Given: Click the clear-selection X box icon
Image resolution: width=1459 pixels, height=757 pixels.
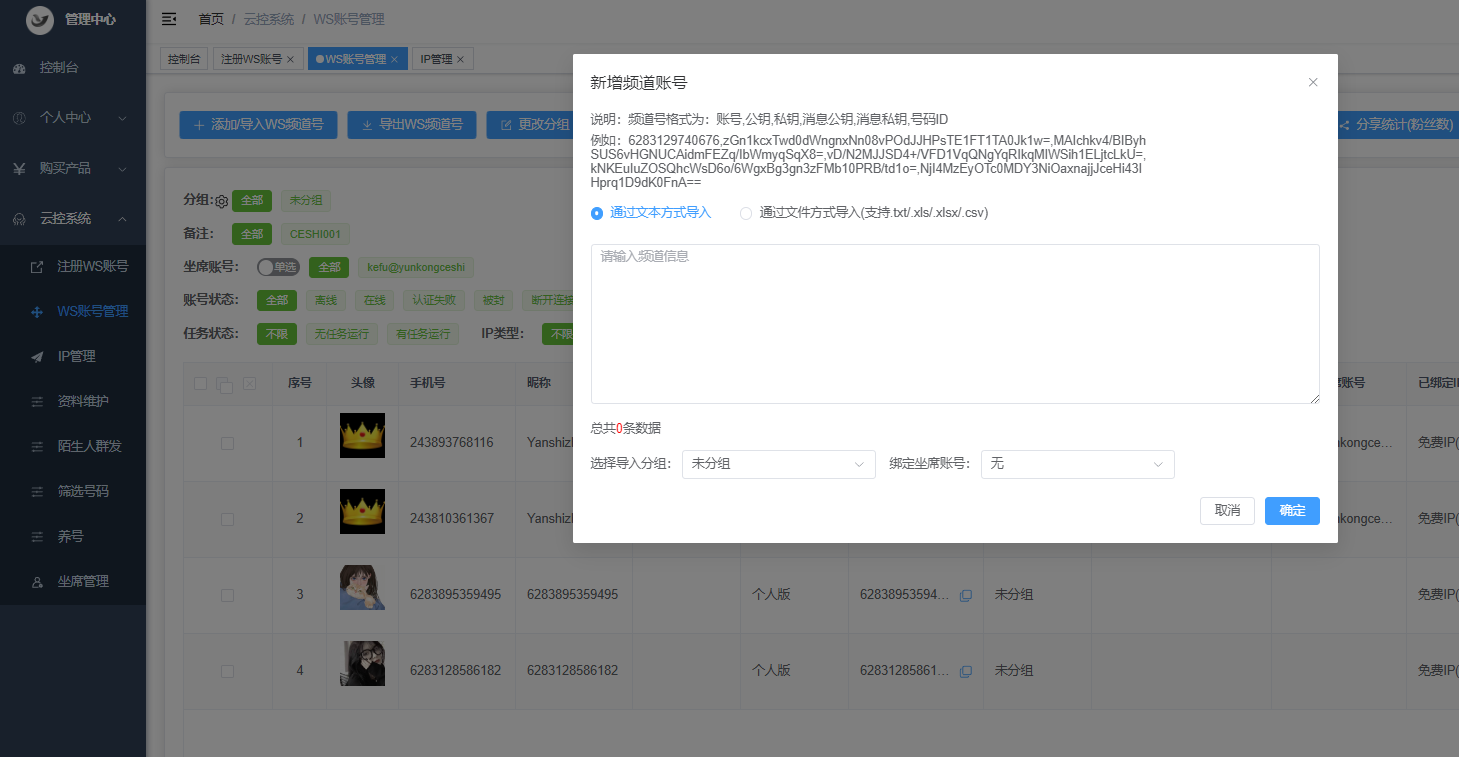Looking at the screenshot, I should click(x=250, y=383).
